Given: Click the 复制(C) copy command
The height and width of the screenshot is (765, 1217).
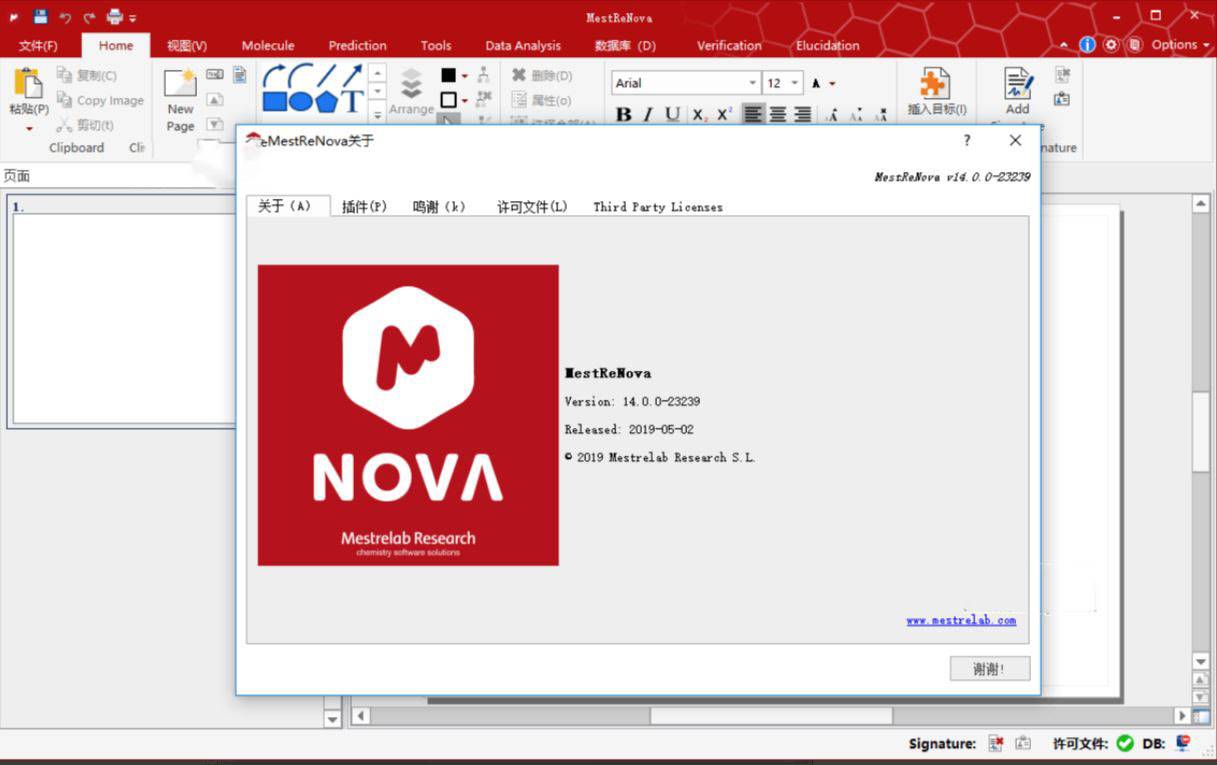Looking at the screenshot, I should coord(87,75).
